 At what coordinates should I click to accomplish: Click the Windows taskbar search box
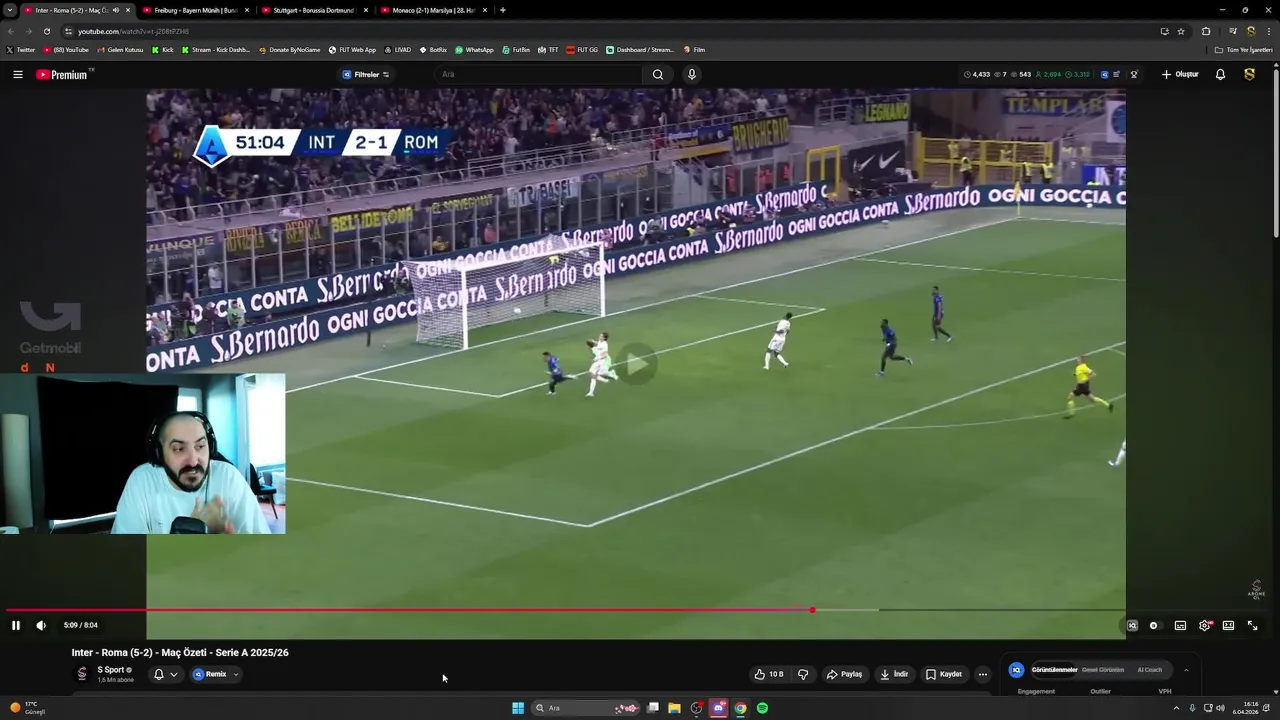[587, 708]
